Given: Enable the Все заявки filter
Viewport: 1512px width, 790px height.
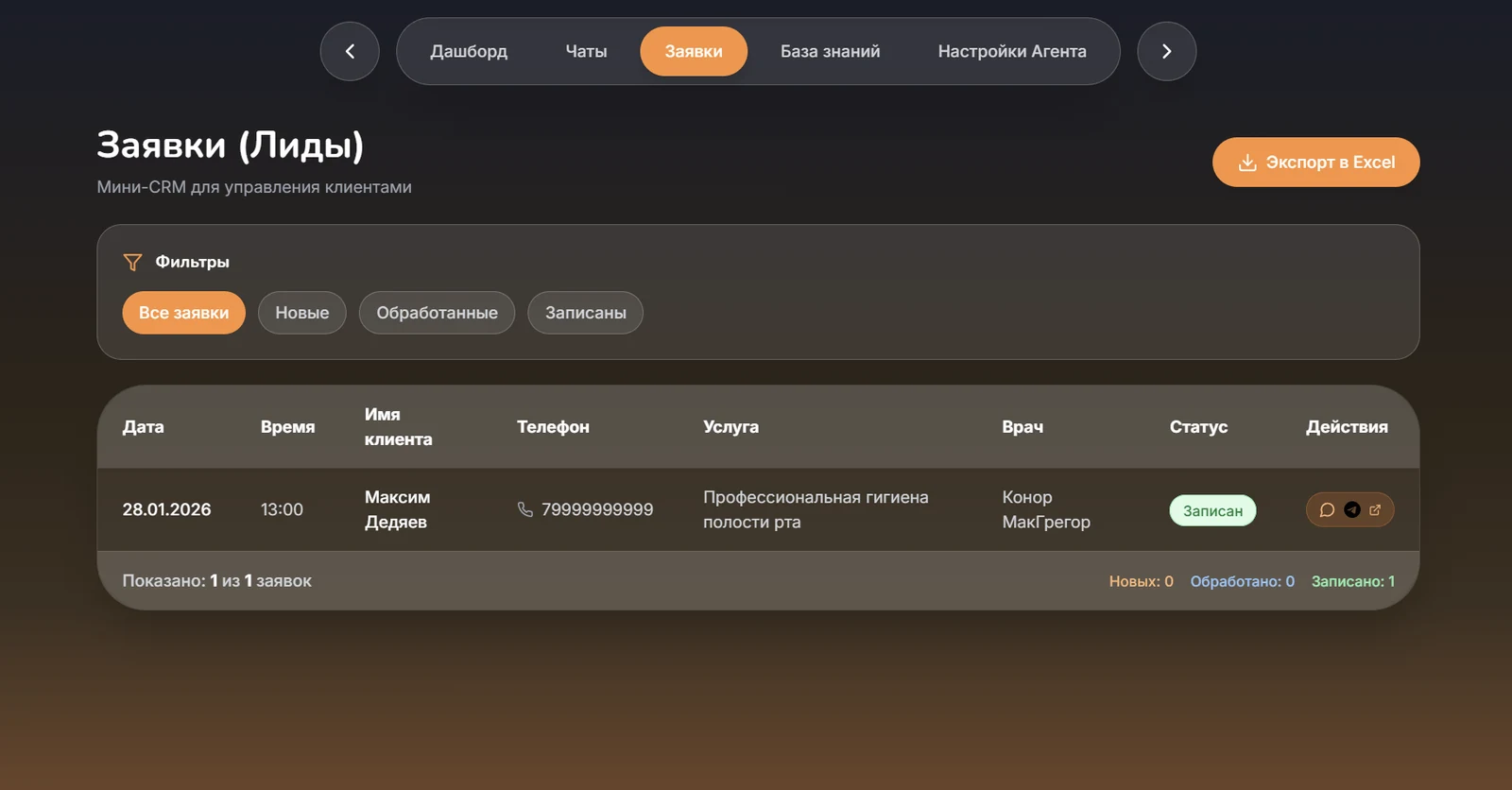Looking at the screenshot, I should [183, 313].
